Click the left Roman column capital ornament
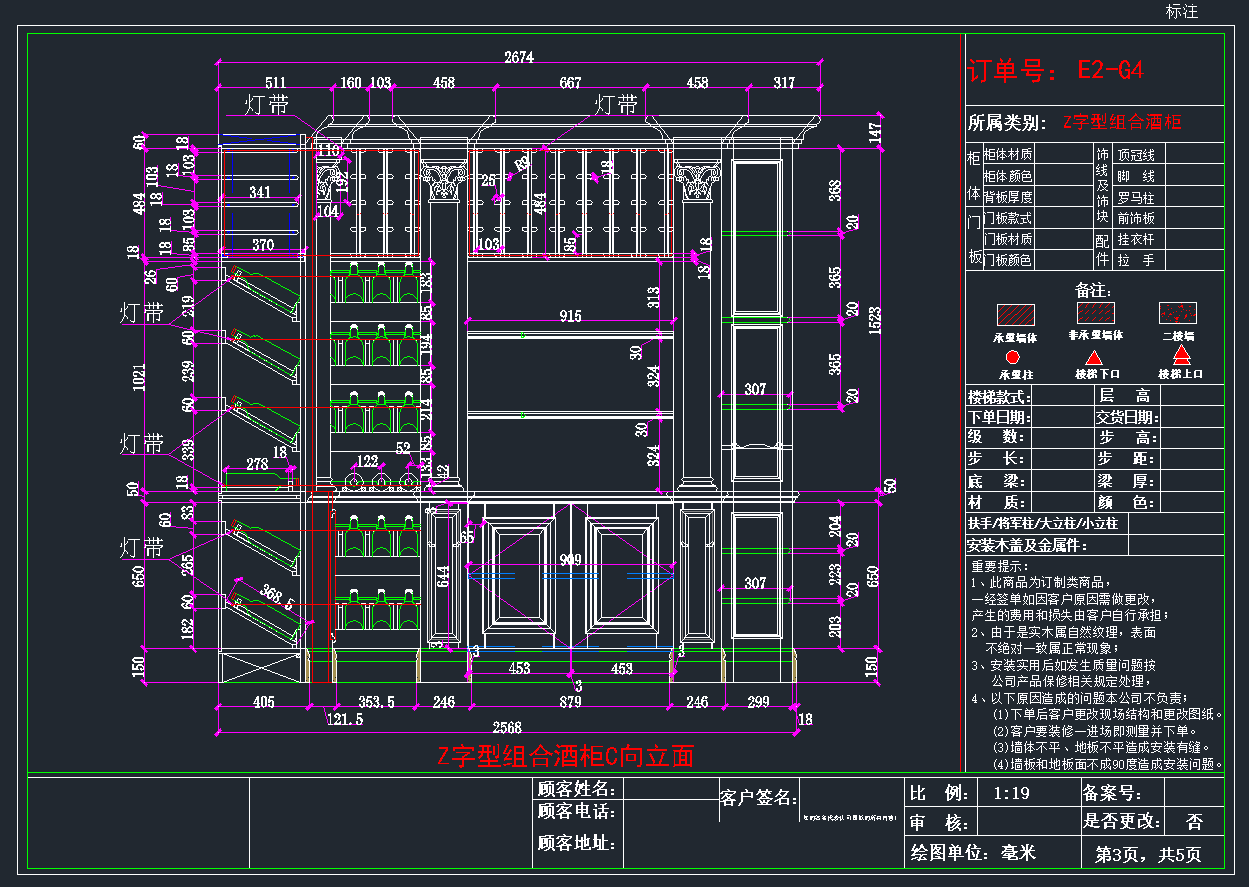 [x=443, y=181]
